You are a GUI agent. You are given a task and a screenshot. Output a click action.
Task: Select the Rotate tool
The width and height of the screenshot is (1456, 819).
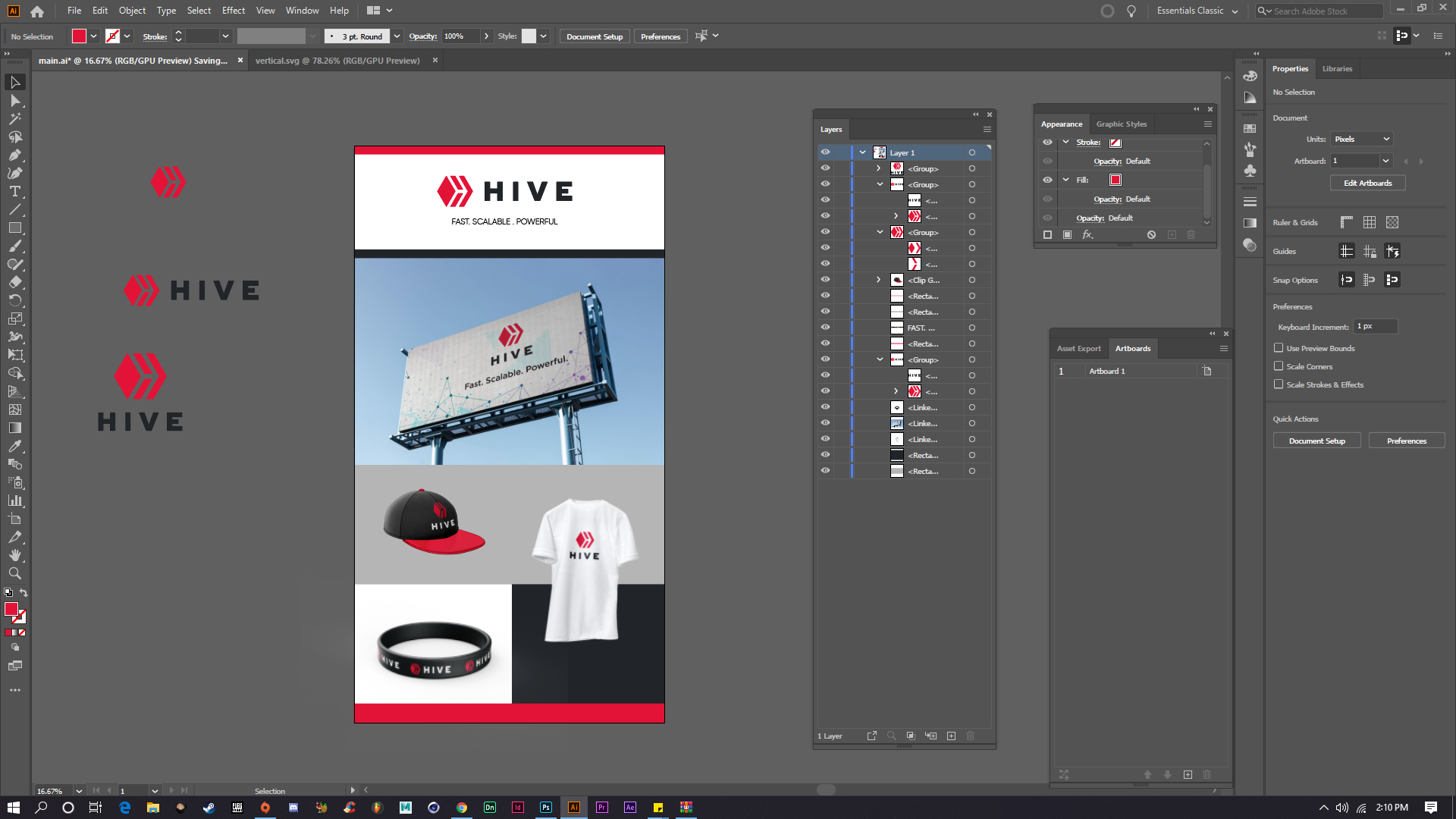[15, 300]
